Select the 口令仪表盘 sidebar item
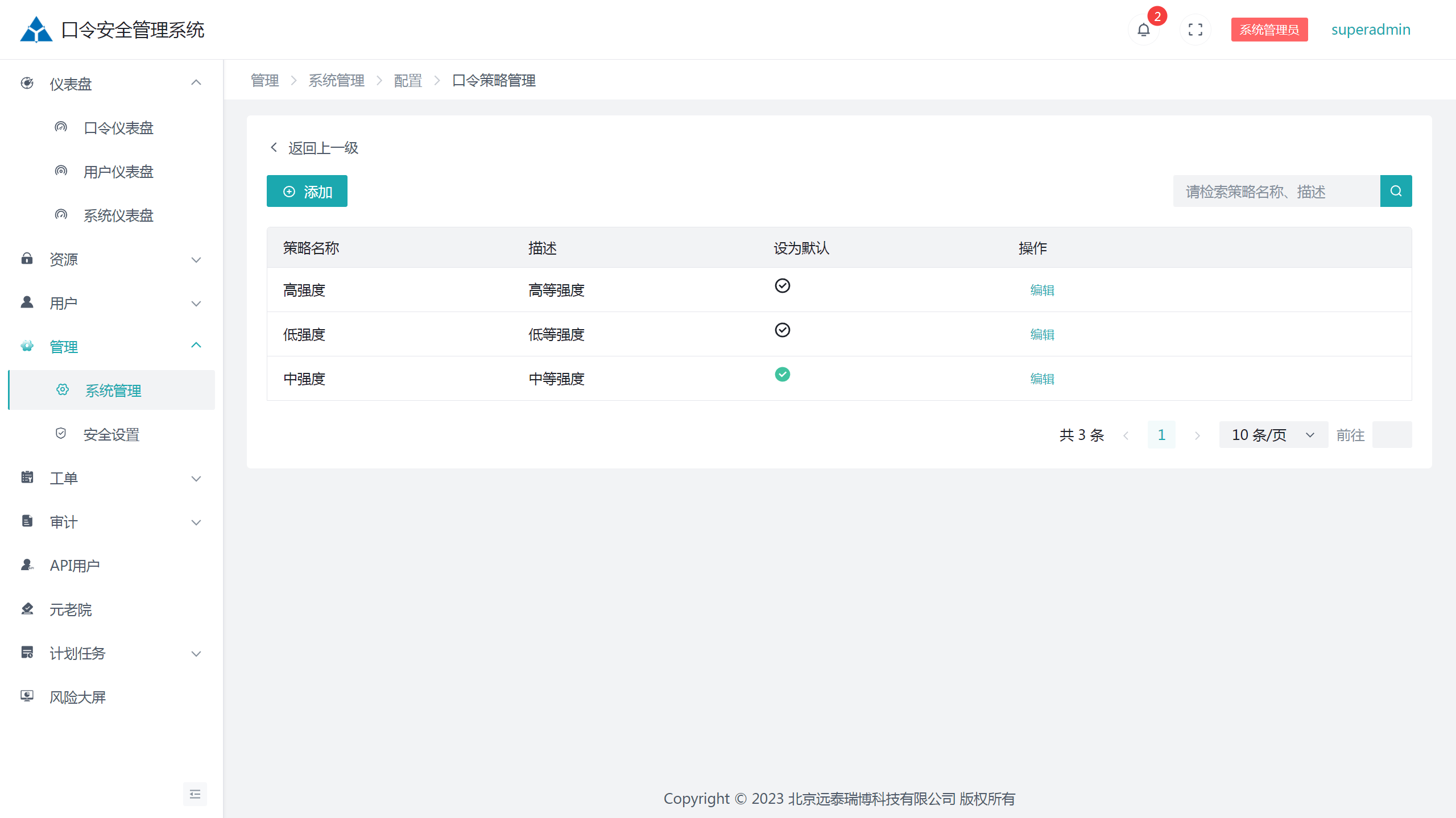 coord(118,127)
